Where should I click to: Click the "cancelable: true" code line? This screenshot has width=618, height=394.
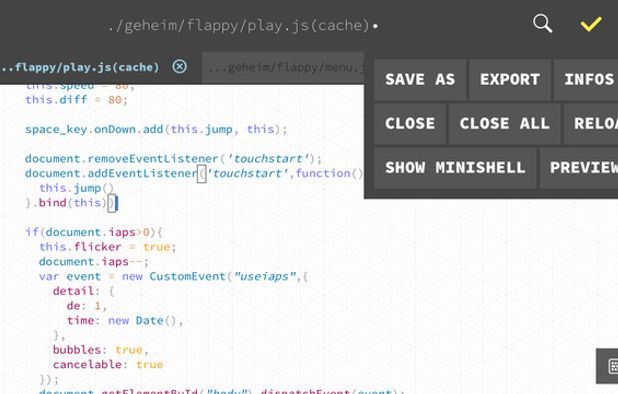pos(108,365)
